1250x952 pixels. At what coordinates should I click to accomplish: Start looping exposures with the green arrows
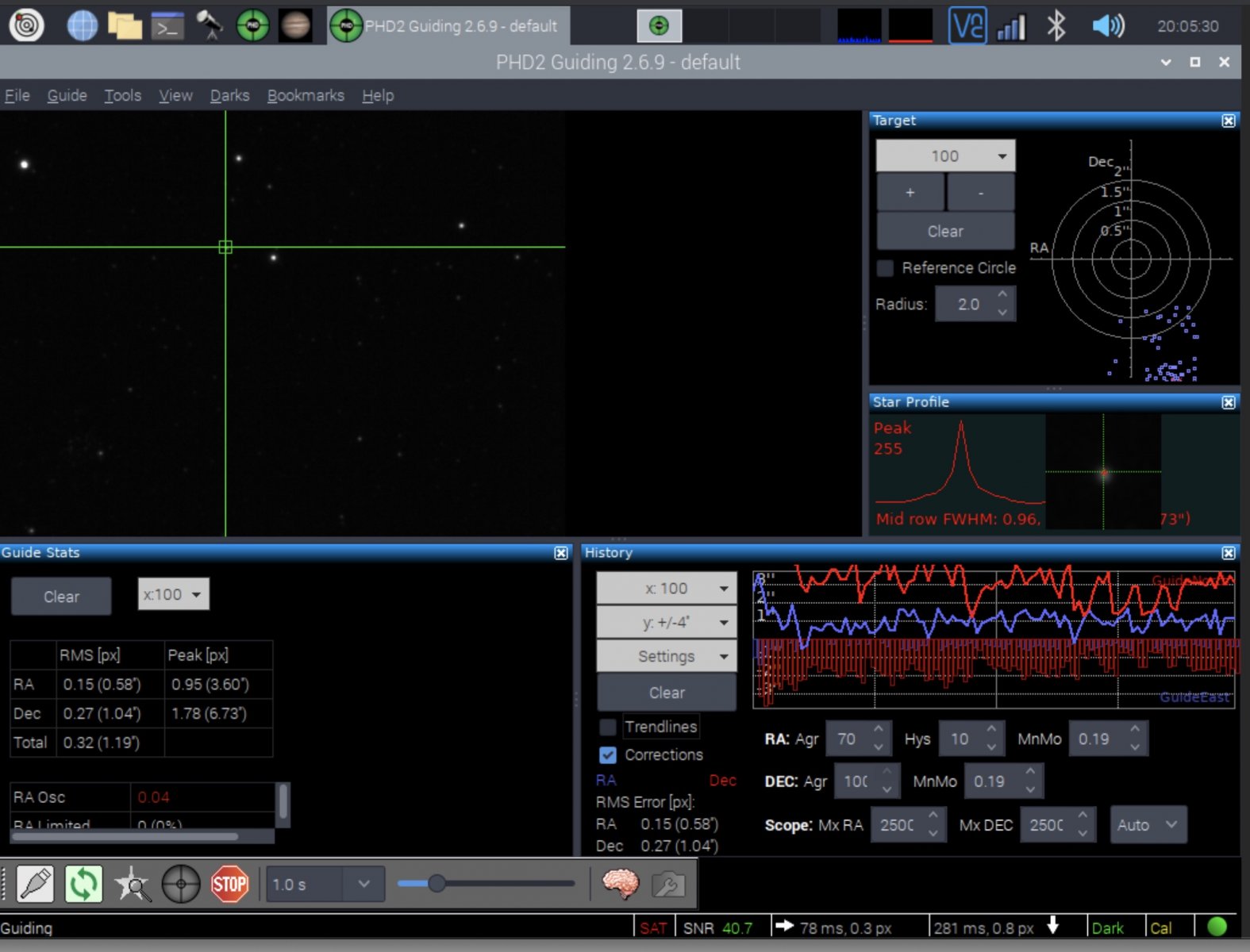click(83, 884)
